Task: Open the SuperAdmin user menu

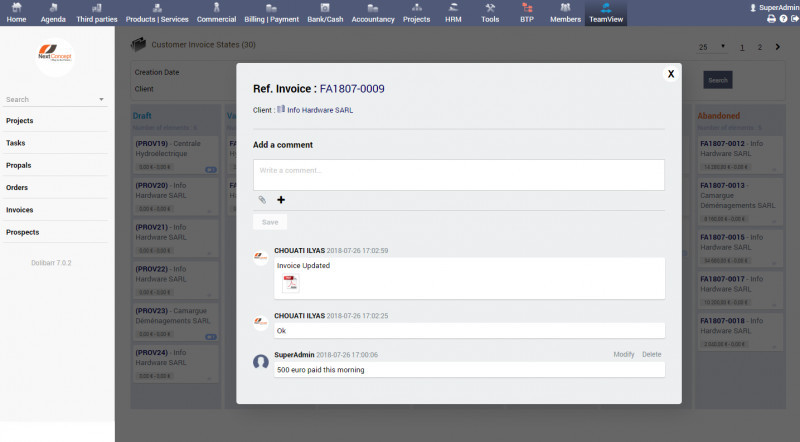Action: pyautogui.click(x=774, y=7)
